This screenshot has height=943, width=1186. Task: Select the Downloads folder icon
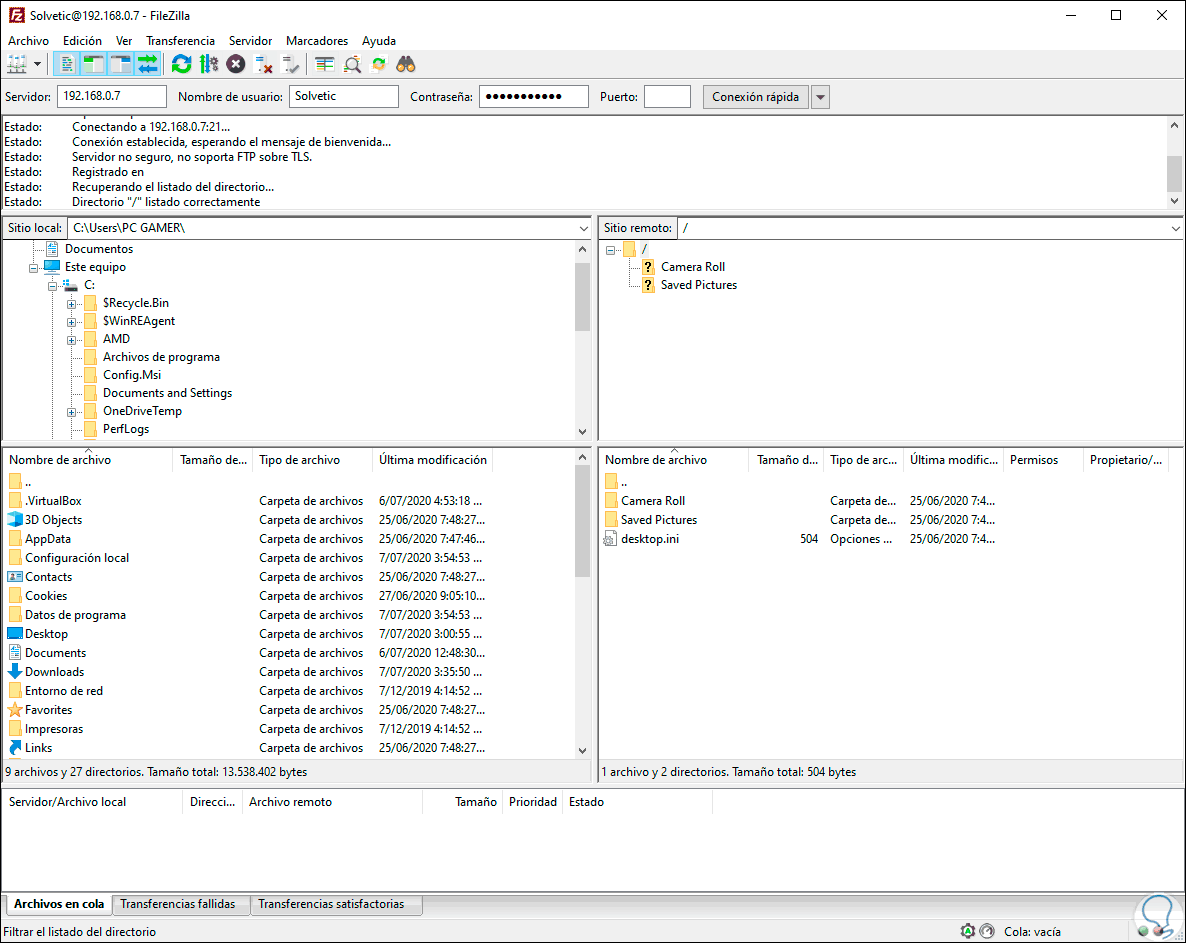15,672
